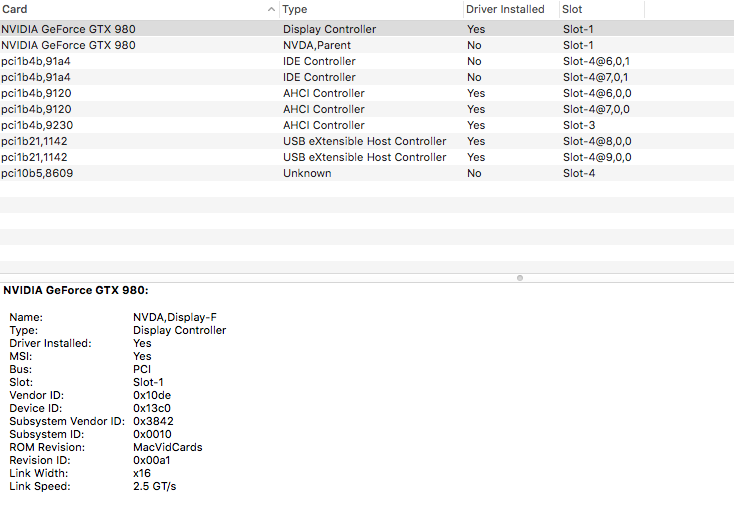Click the No driver cell in pci10b5,8609 row
734x529 pixels.
(x=474, y=173)
